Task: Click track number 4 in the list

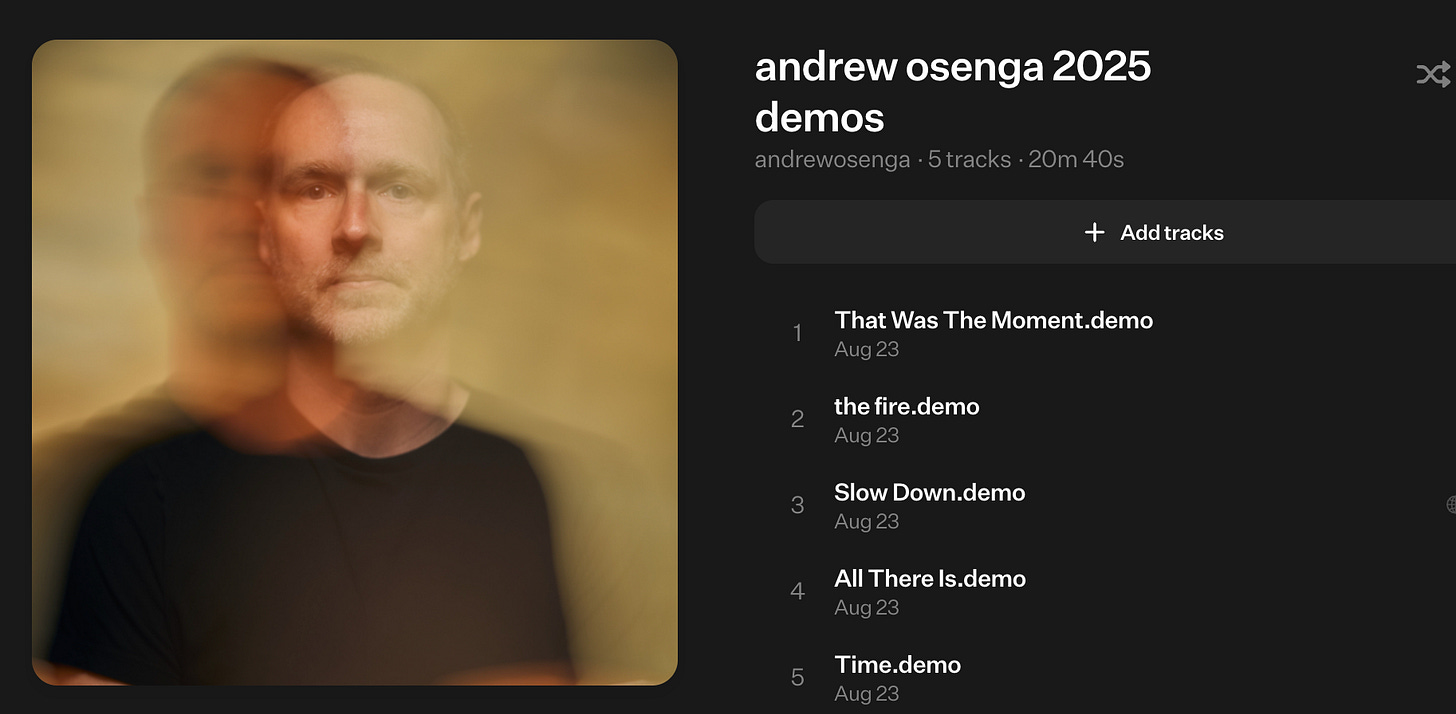Action: [x=797, y=591]
